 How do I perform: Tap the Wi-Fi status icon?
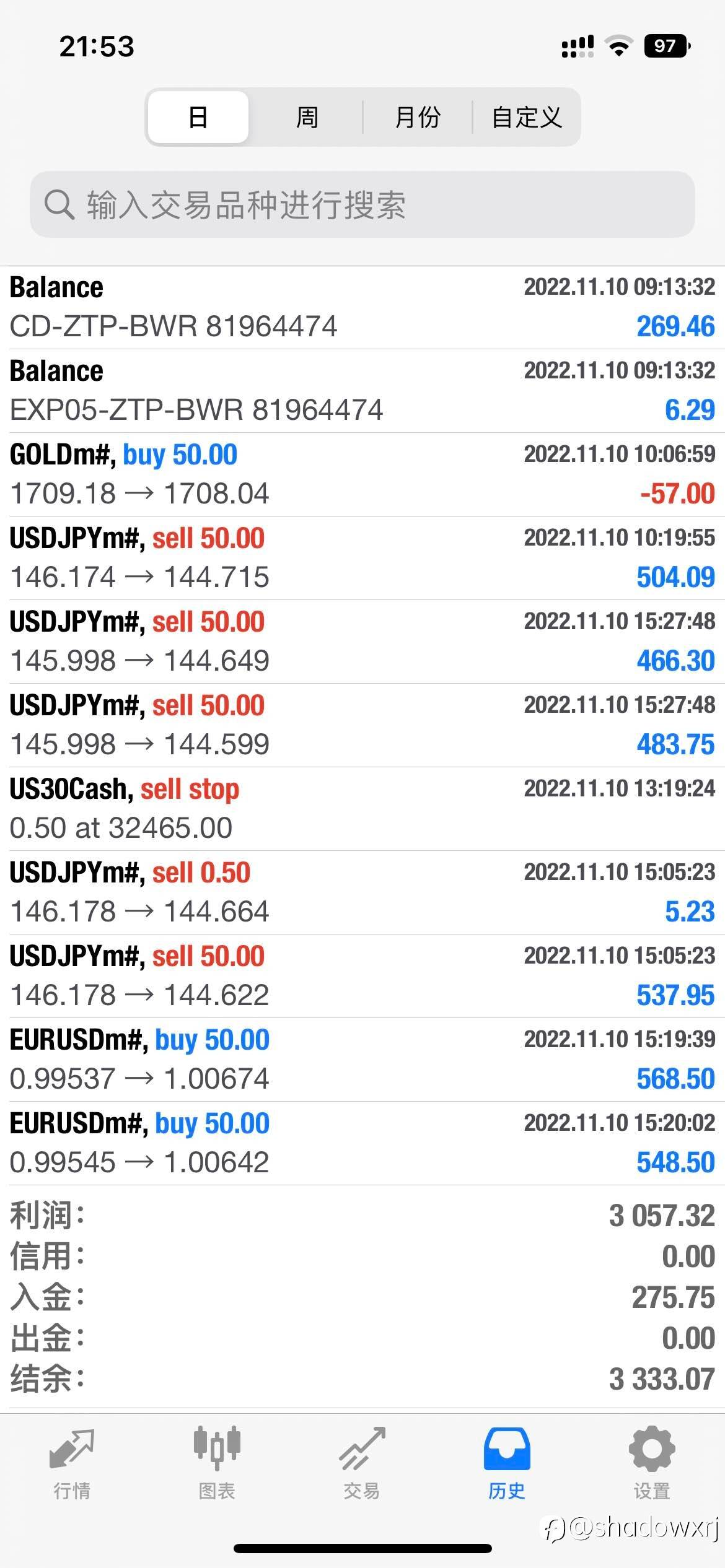click(618, 46)
